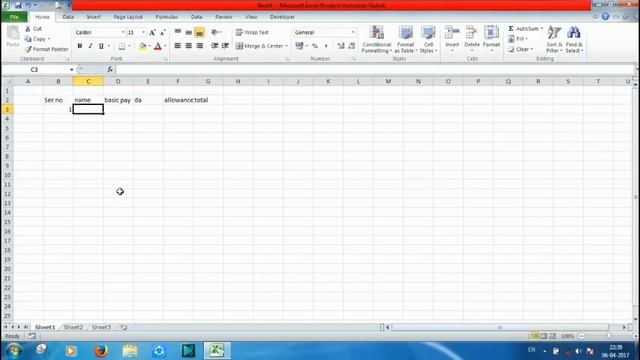Open Find & Select
The width and height of the screenshot is (640, 360).
click(x=574, y=39)
